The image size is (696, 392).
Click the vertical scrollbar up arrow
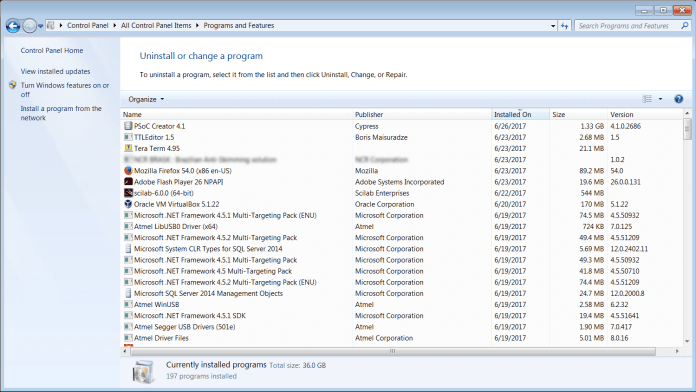(687, 114)
